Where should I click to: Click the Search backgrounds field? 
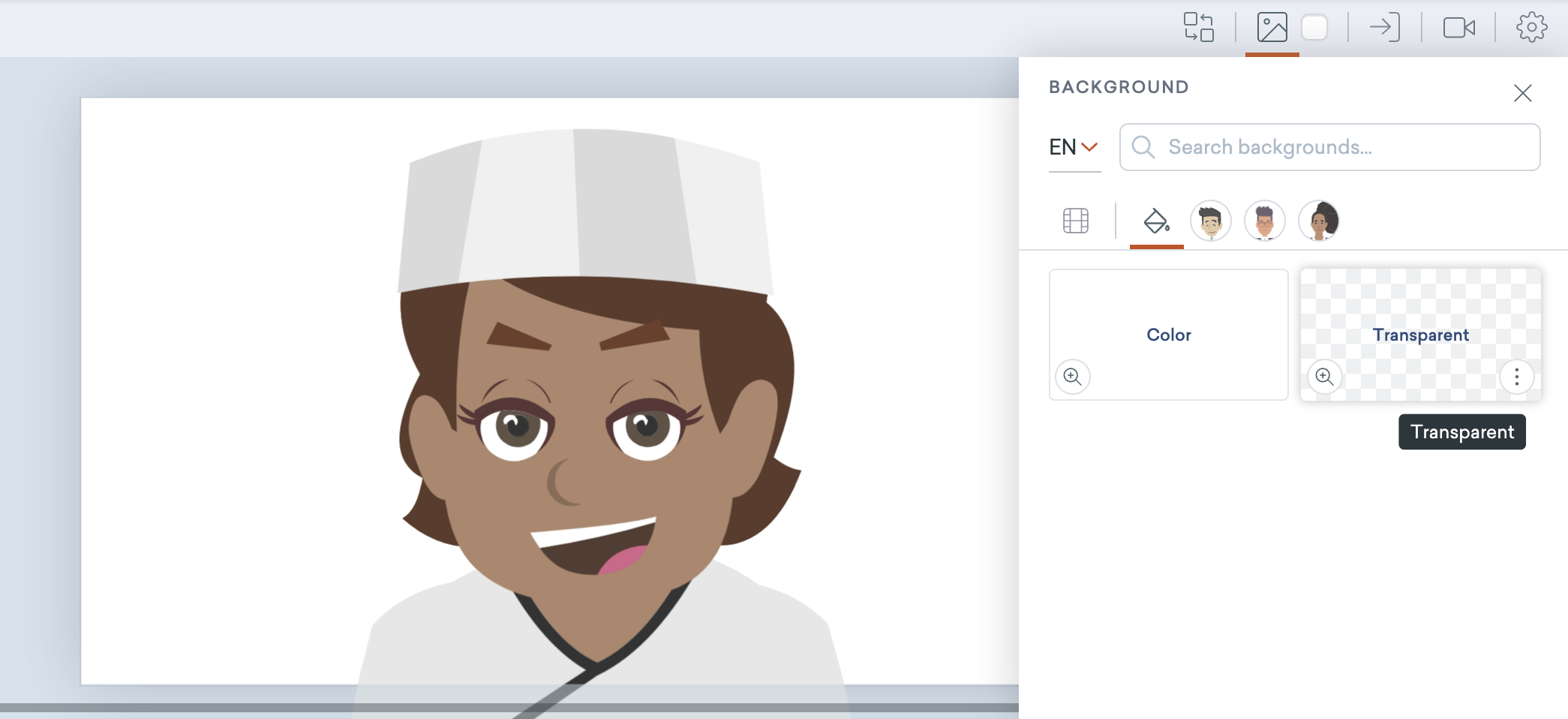tap(1329, 147)
